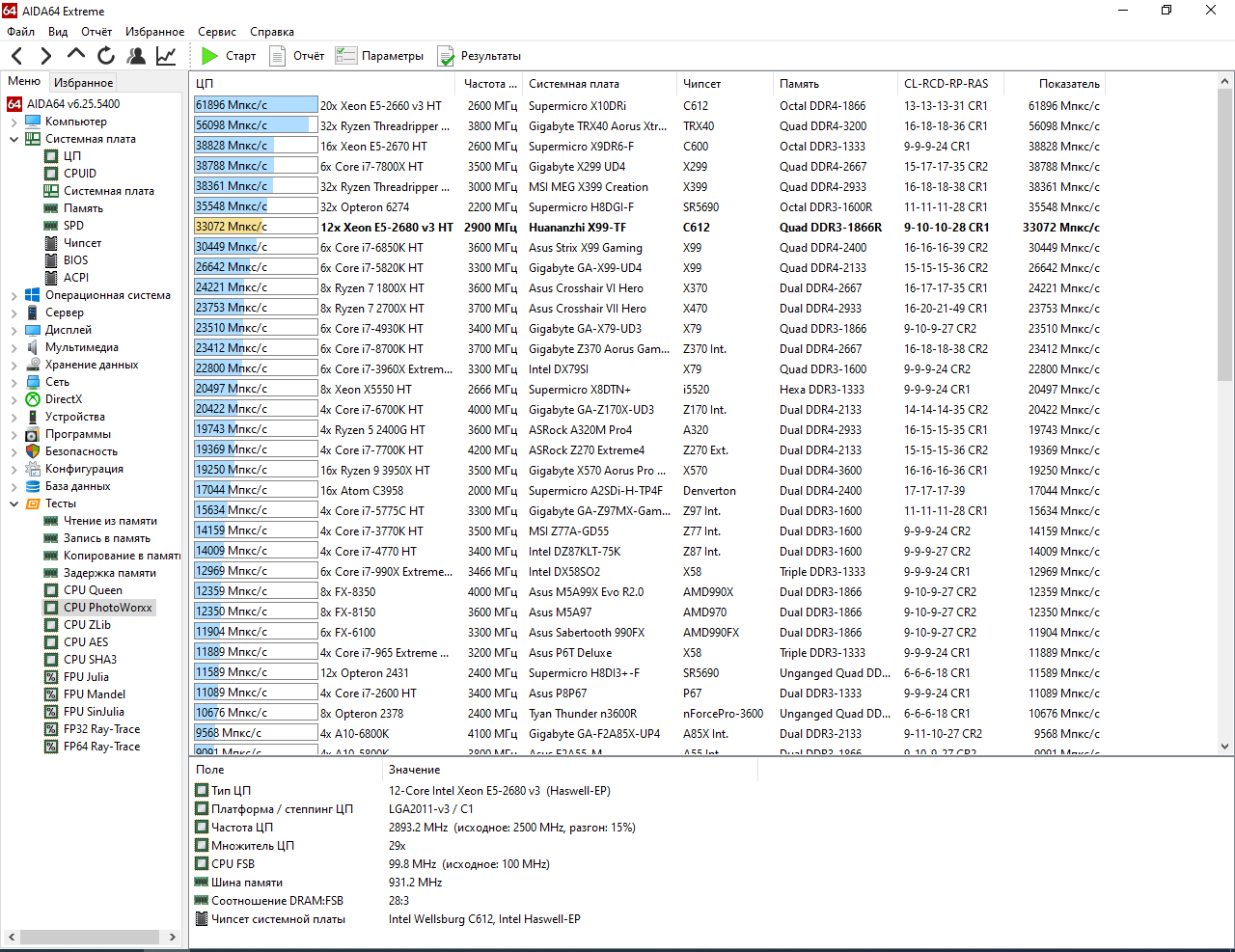This screenshot has height=952, width=1235.
Task: Select the CPU AES test icon
Action: (x=51, y=642)
